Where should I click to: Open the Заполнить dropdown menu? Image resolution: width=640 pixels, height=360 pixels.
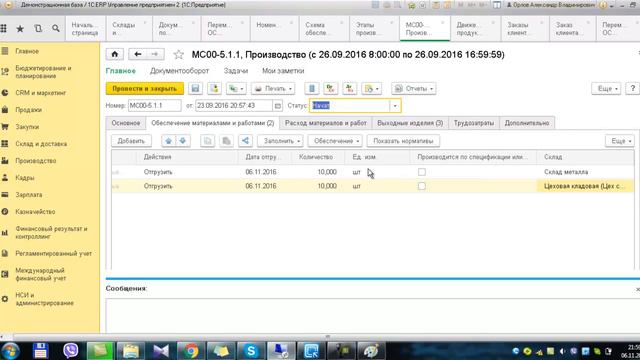coord(280,141)
